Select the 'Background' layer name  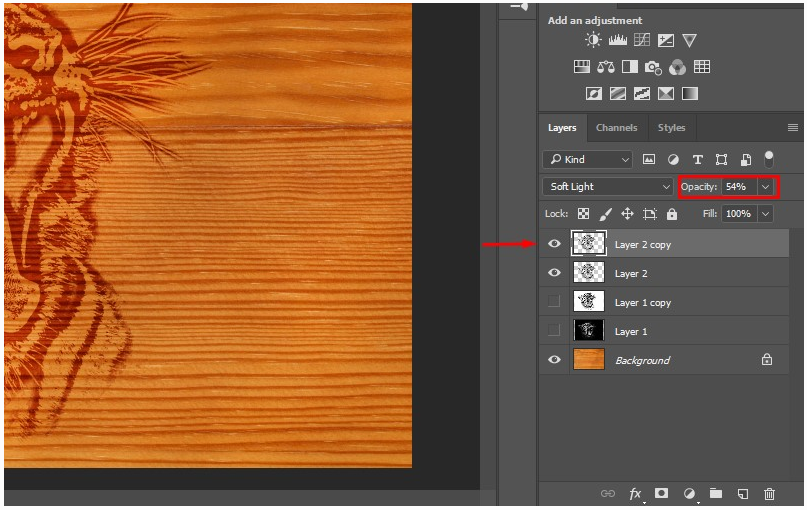pos(643,361)
